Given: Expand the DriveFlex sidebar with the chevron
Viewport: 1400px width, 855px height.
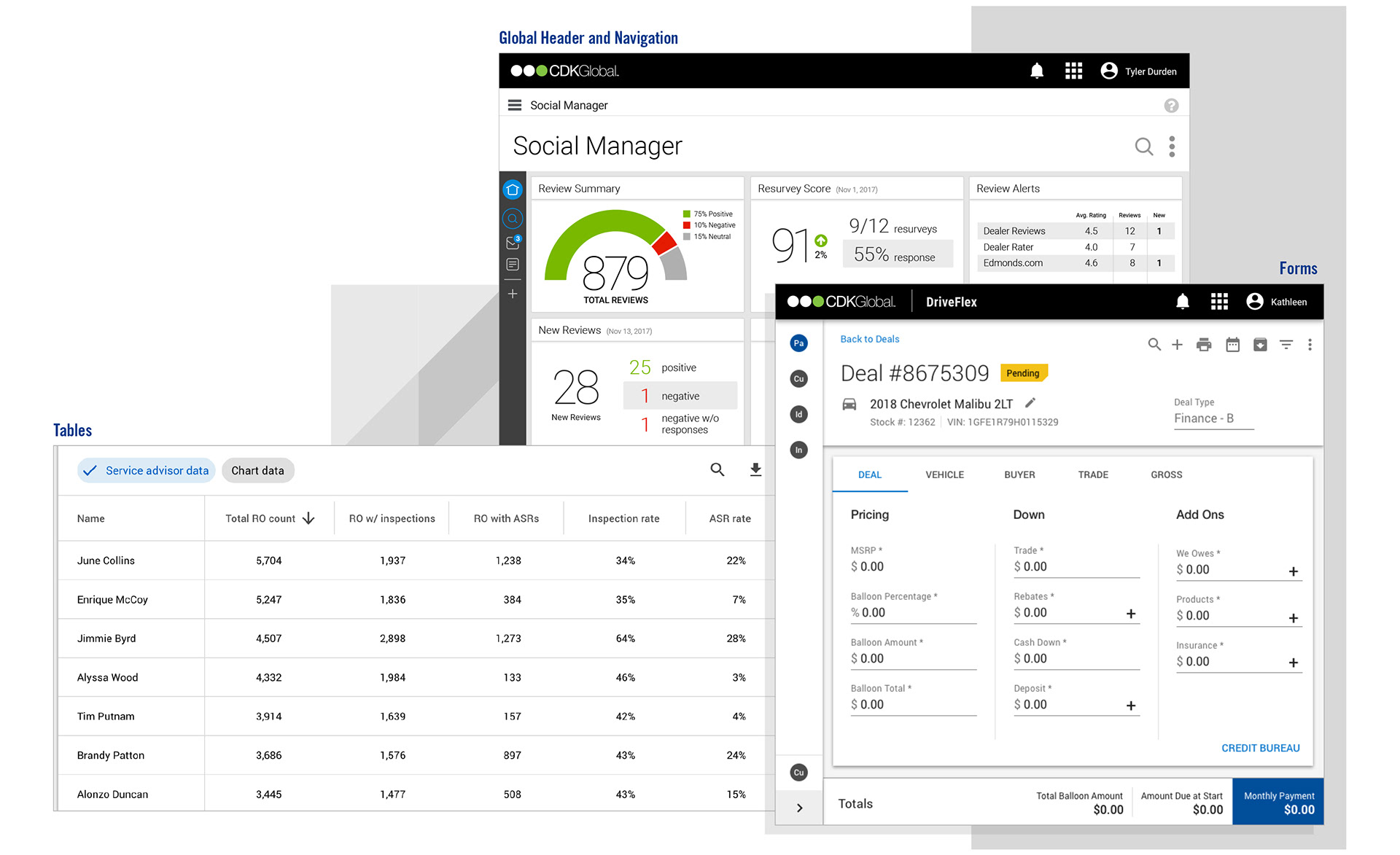Looking at the screenshot, I should click(799, 808).
